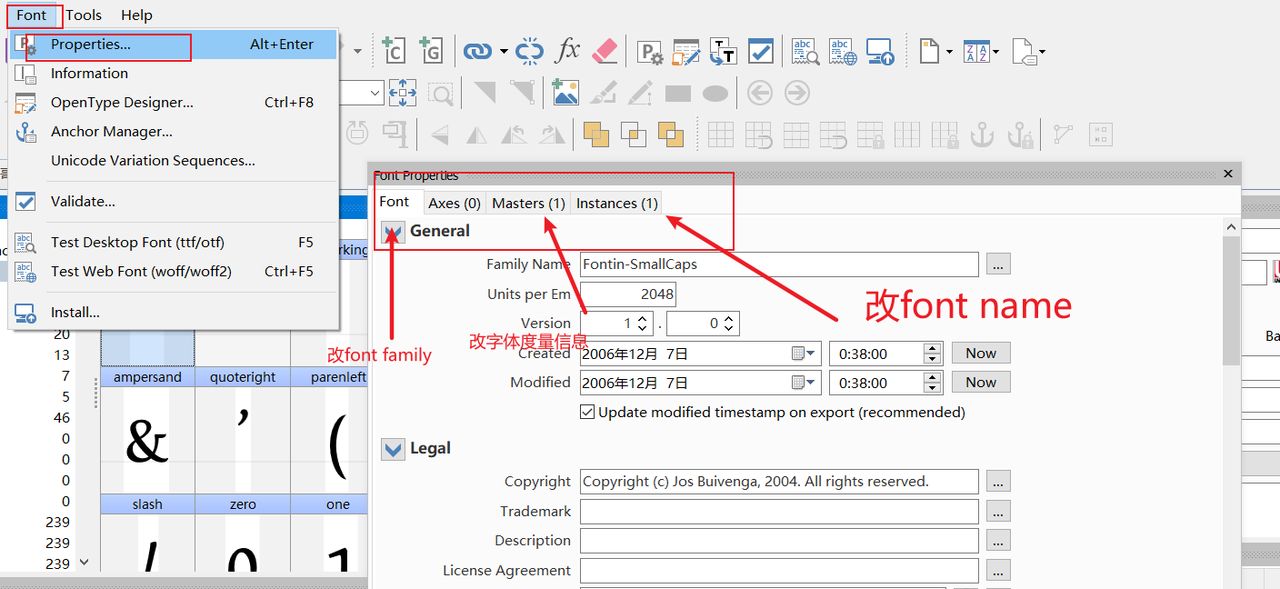1280x589 pixels.
Task: Click the Insert Glyphs toolbar icon
Action: (431, 51)
